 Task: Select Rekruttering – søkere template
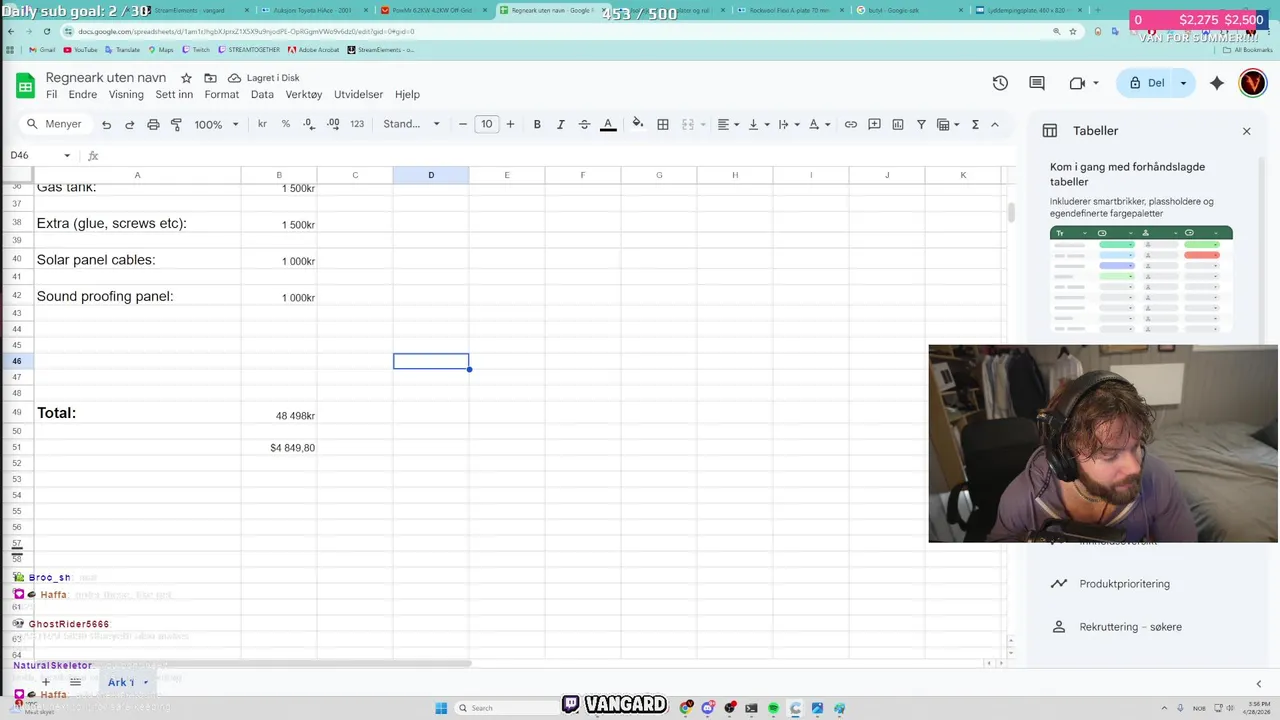1130,627
